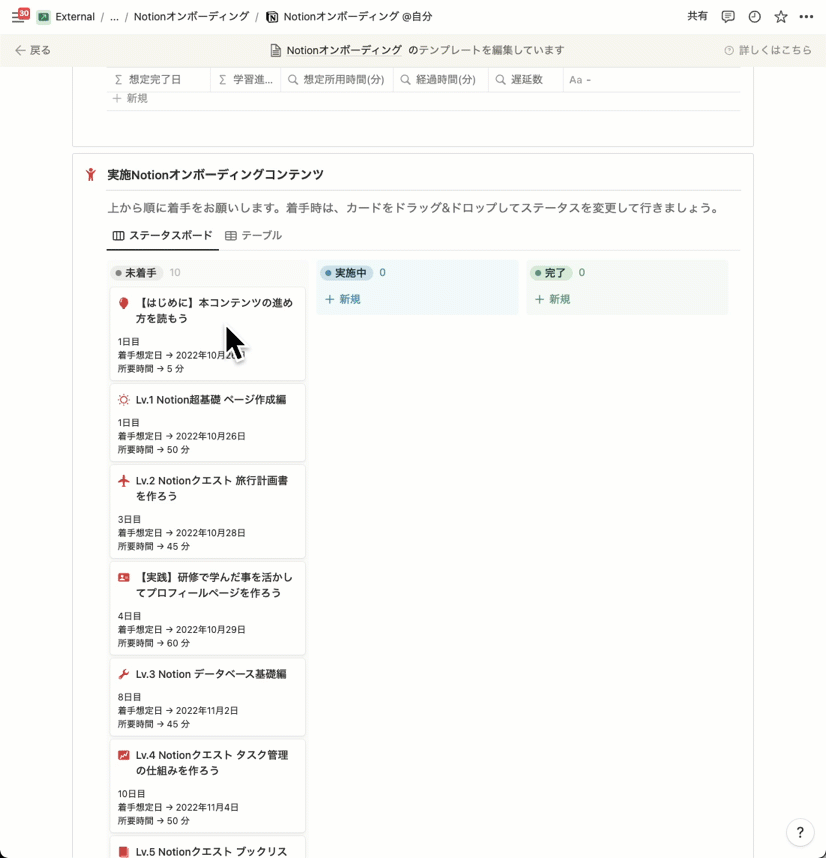826x858 pixels.
Task: Open the 経過時間(分) column header menu
Action: point(441,80)
